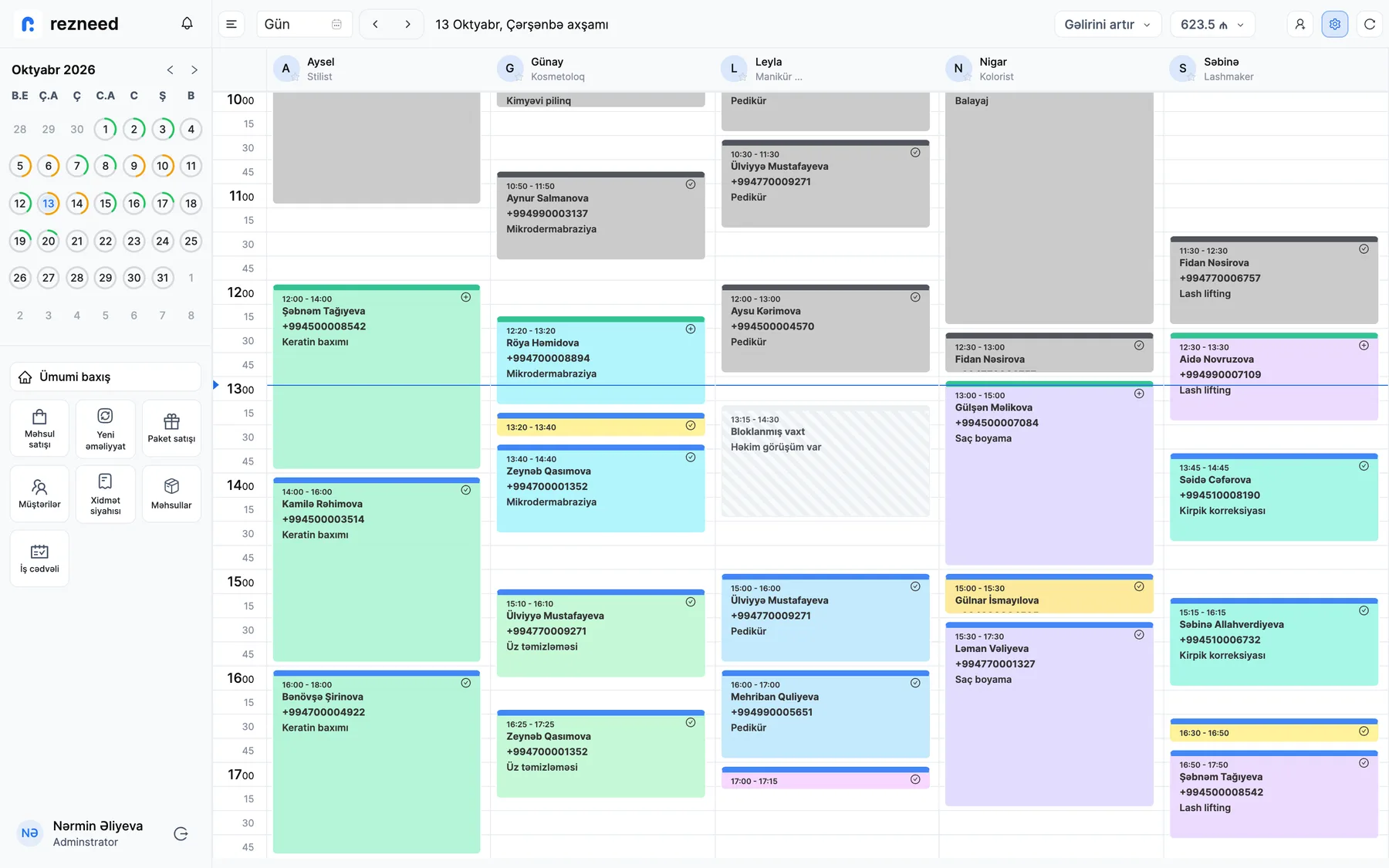Open the Gün view dropdown
This screenshot has width=1389, height=868.
(304, 24)
